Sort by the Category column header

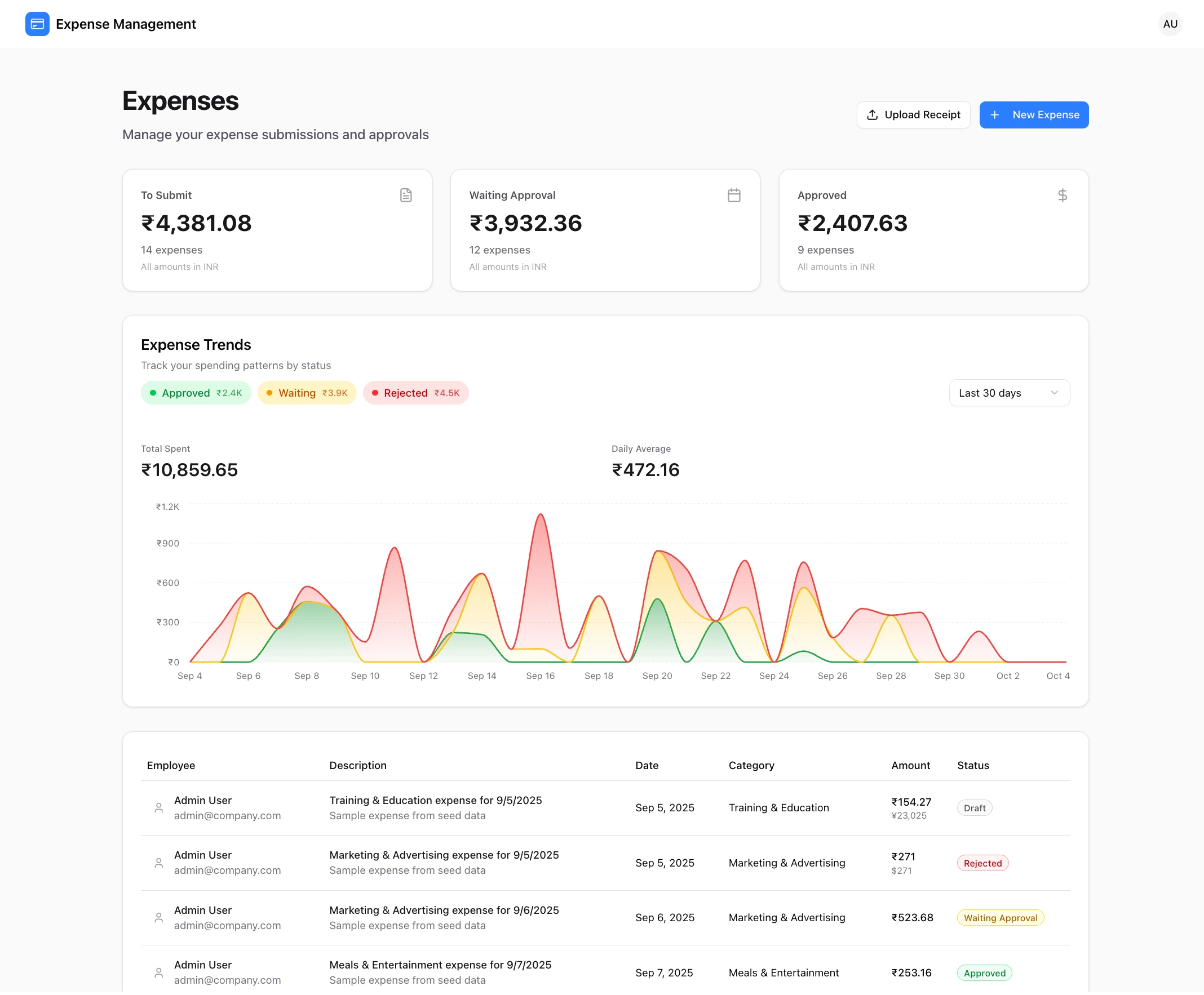[x=751, y=766]
